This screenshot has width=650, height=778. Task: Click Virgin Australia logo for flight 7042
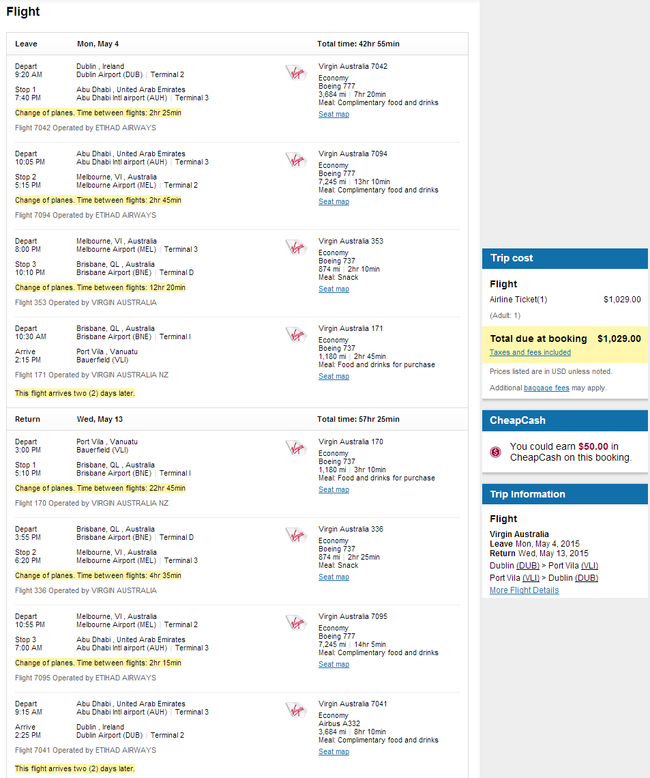pos(296,72)
